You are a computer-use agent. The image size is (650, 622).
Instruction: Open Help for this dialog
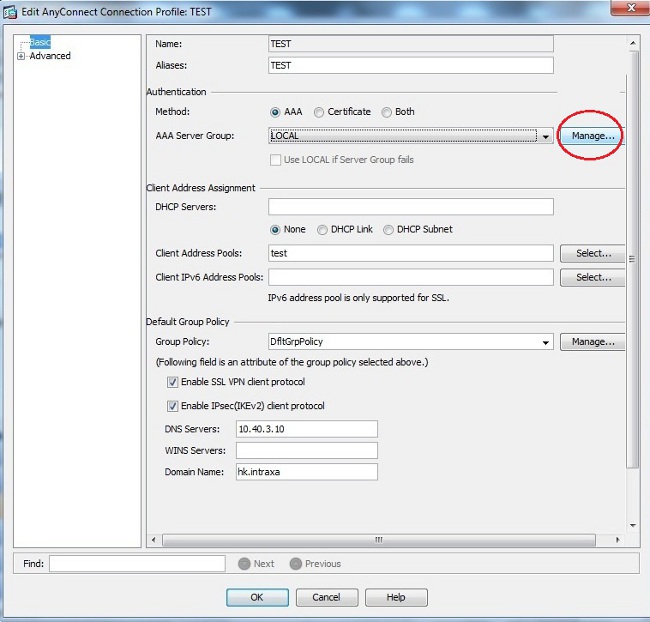[396, 597]
